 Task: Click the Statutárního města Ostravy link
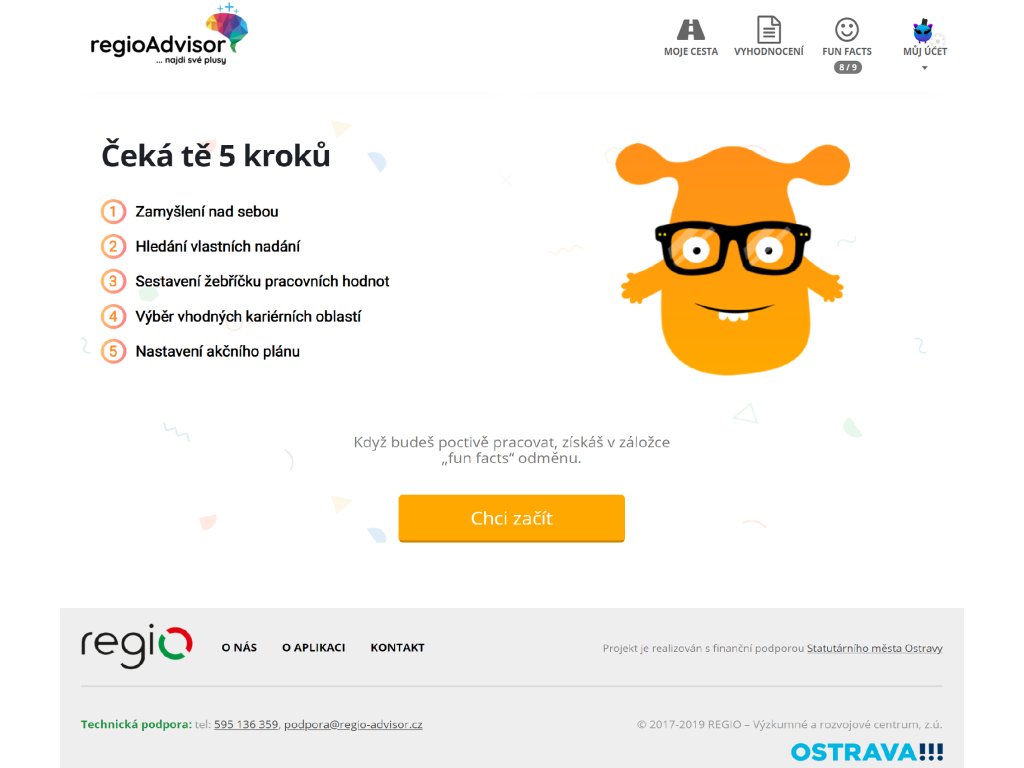[x=874, y=648]
